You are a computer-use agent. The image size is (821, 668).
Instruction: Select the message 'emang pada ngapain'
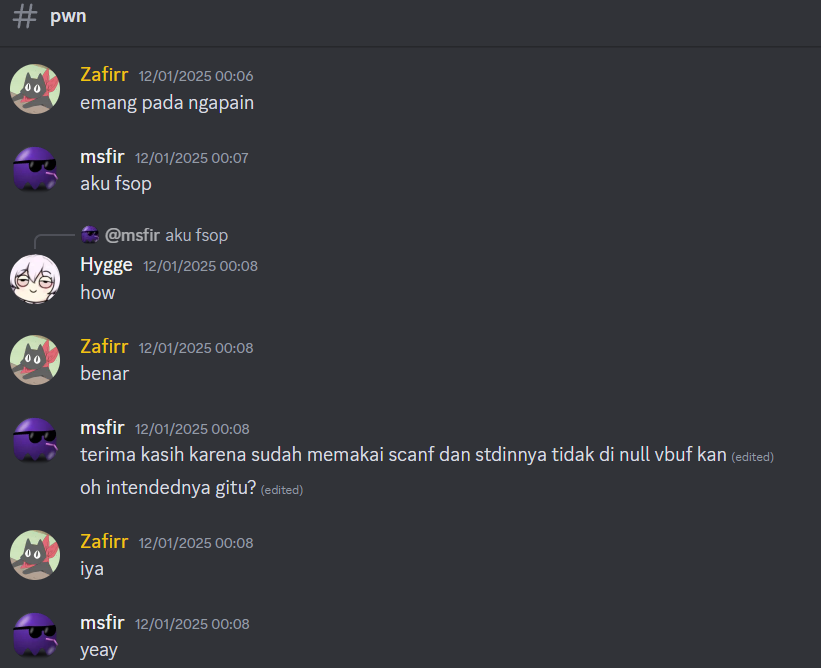pyautogui.click(x=167, y=103)
